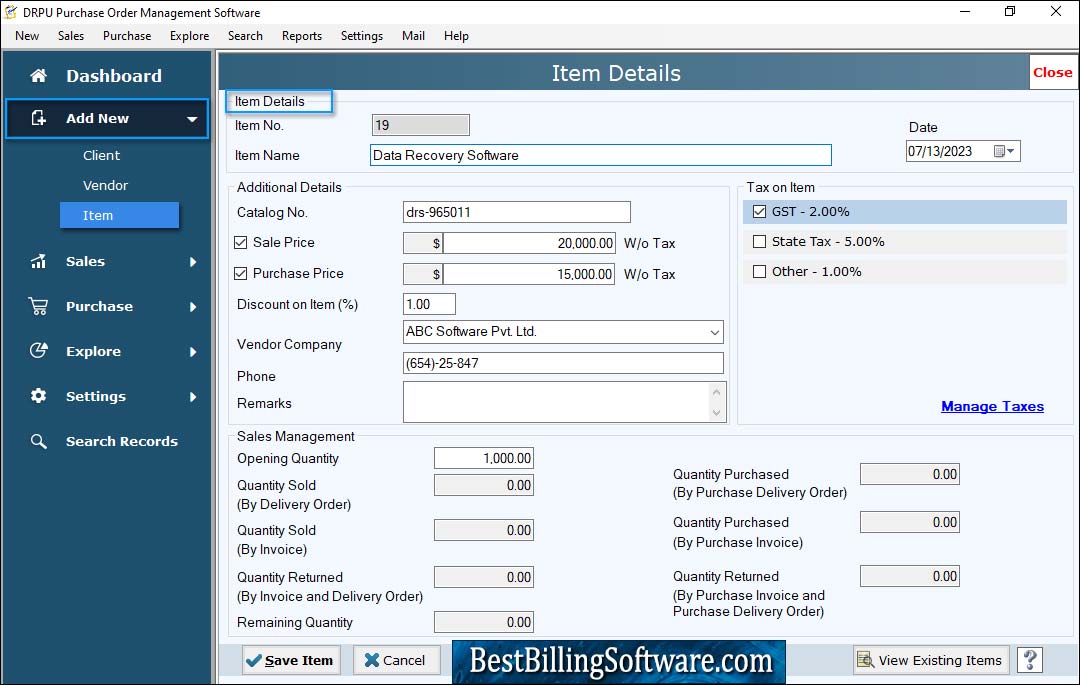The width and height of the screenshot is (1080, 685).
Task: Click the Remaining Quantity field
Action: click(484, 622)
